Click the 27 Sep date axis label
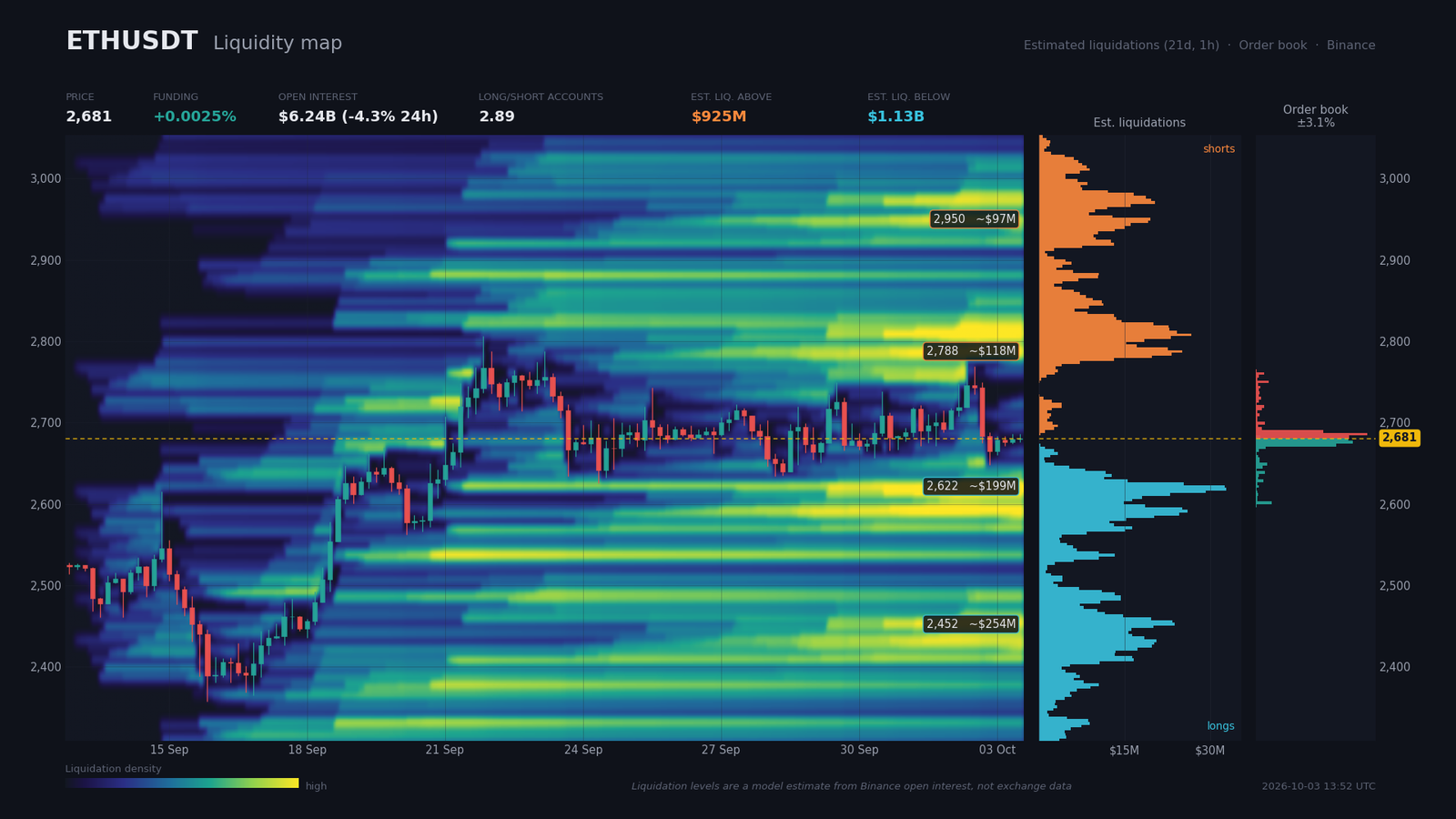Viewport: 1456px width, 819px height. pyautogui.click(x=721, y=750)
